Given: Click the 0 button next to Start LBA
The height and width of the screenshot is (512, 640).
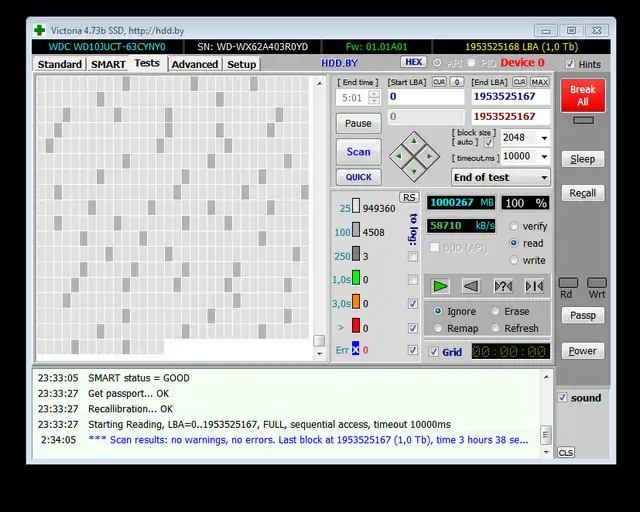Looking at the screenshot, I should pyautogui.click(x=457, y=82).
